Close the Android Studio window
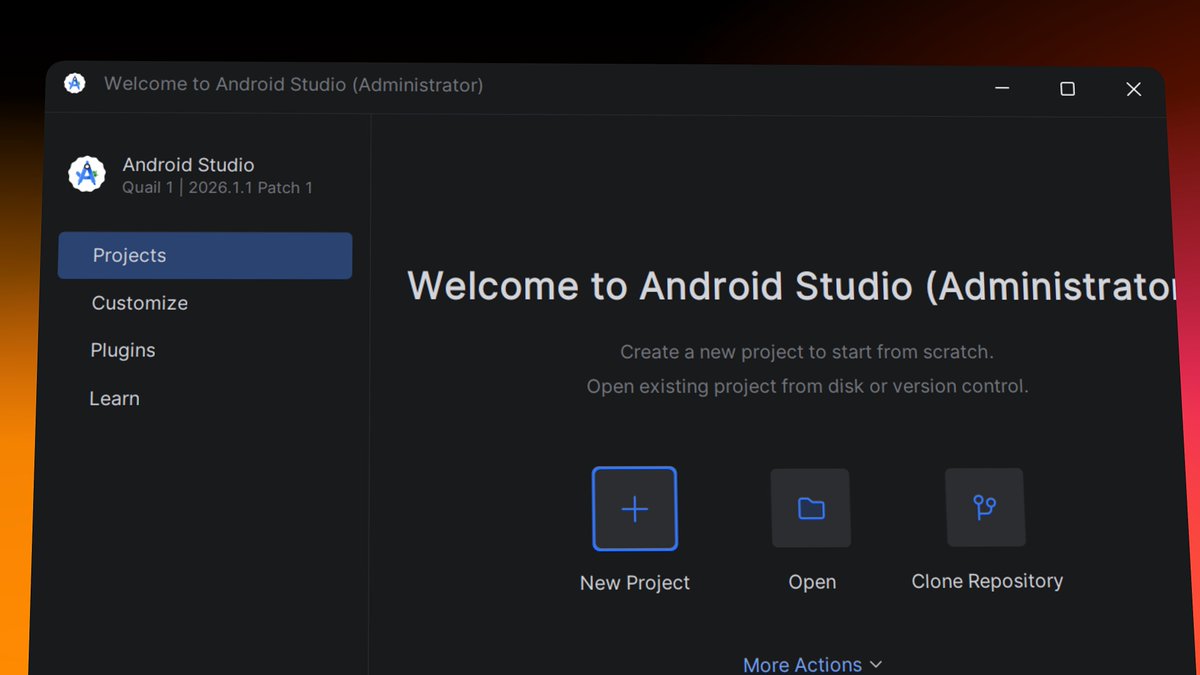Image resolution: width=1200 pixels, height=675 pixels. (x=1133, y=89)
